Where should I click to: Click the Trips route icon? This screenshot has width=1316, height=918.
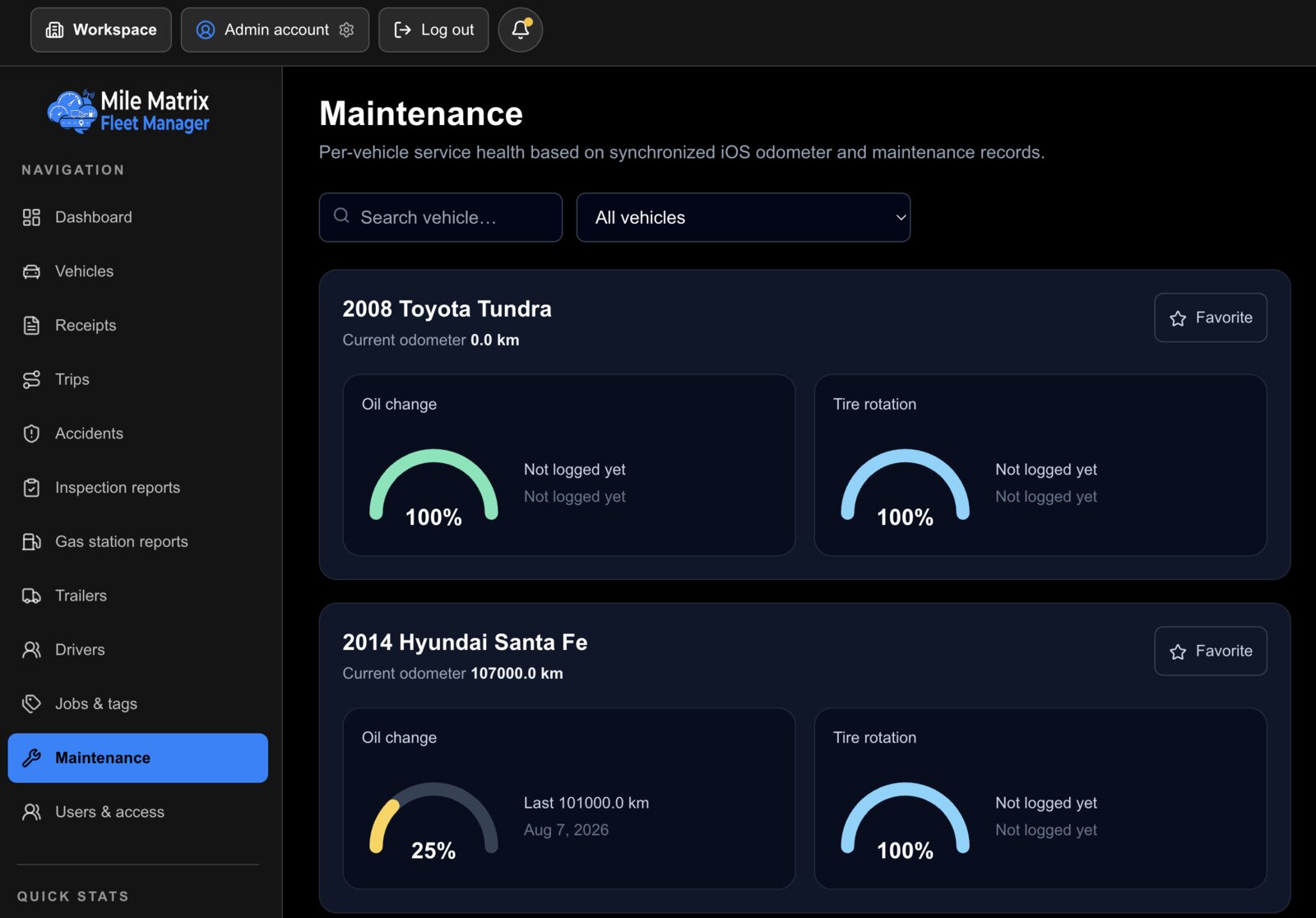(x=31, y=379)
